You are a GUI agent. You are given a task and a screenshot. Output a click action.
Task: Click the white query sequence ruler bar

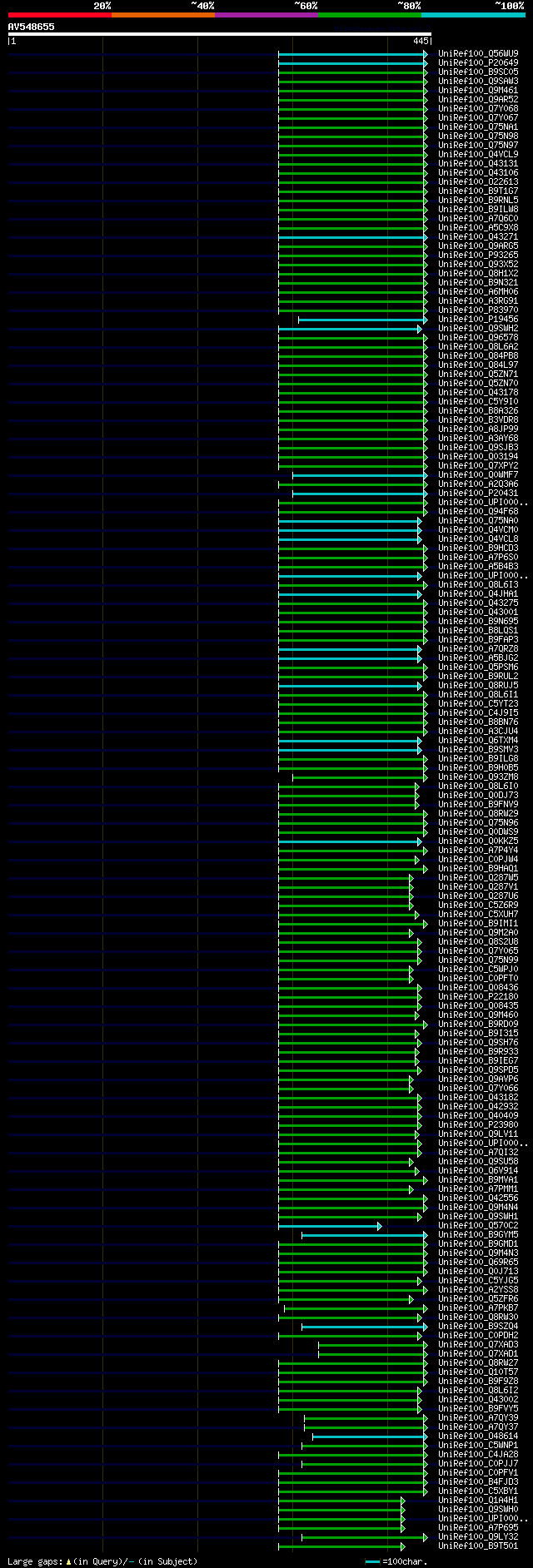point(220,34)
